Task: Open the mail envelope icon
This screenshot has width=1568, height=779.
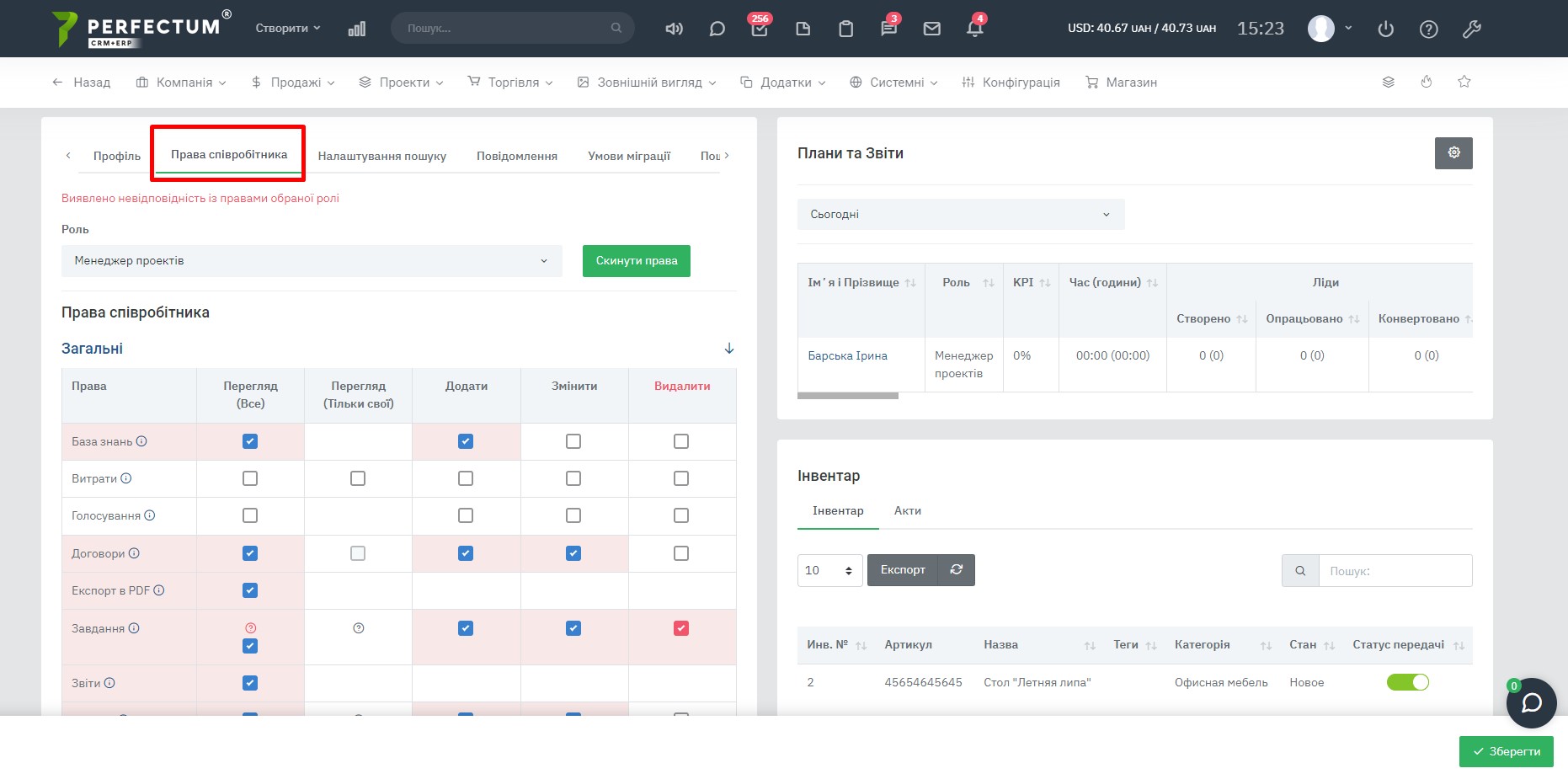Action: (931, 29)
